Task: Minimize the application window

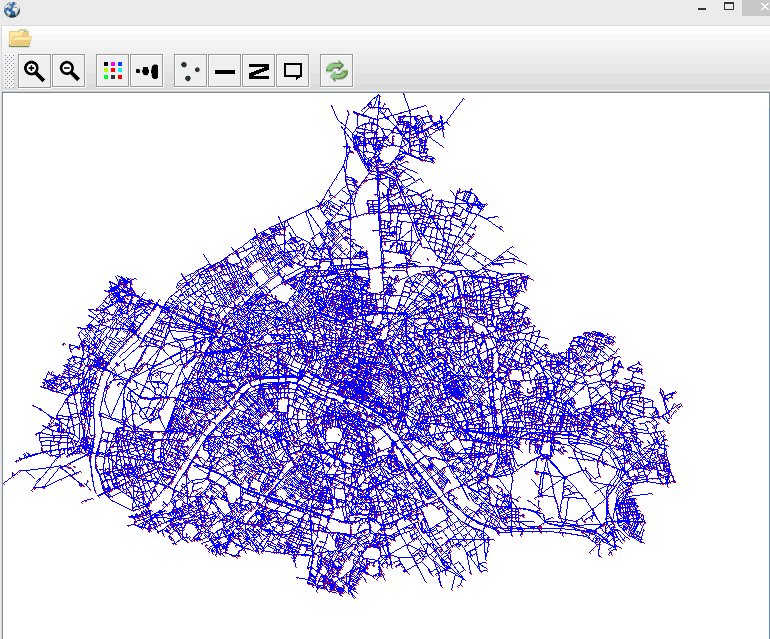Action: point(702,8)
